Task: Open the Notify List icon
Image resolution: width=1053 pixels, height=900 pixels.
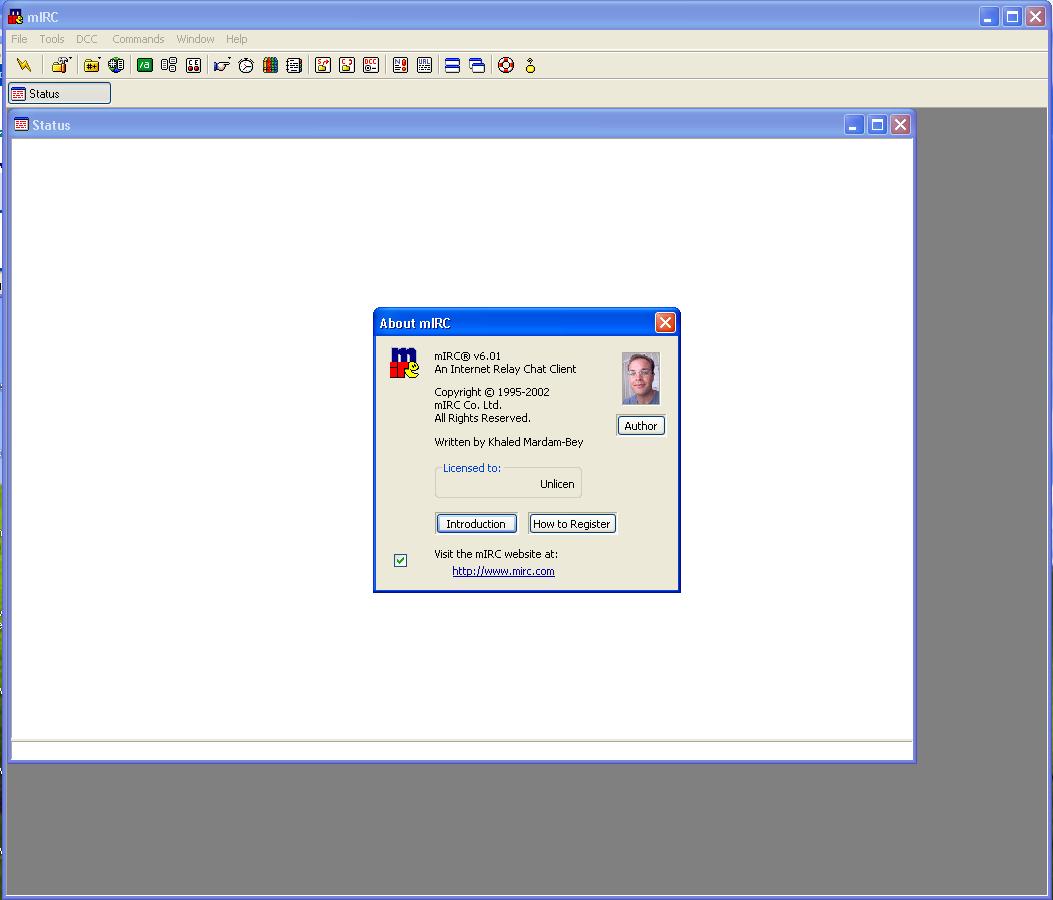Action: click(400, 65)
